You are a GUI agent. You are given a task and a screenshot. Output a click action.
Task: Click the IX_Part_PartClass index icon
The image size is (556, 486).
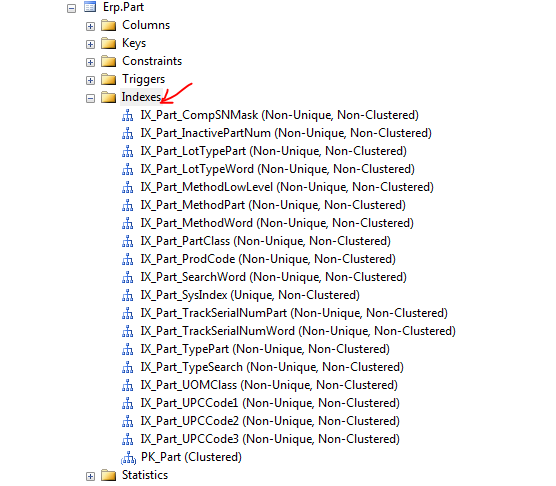(128, 242)
